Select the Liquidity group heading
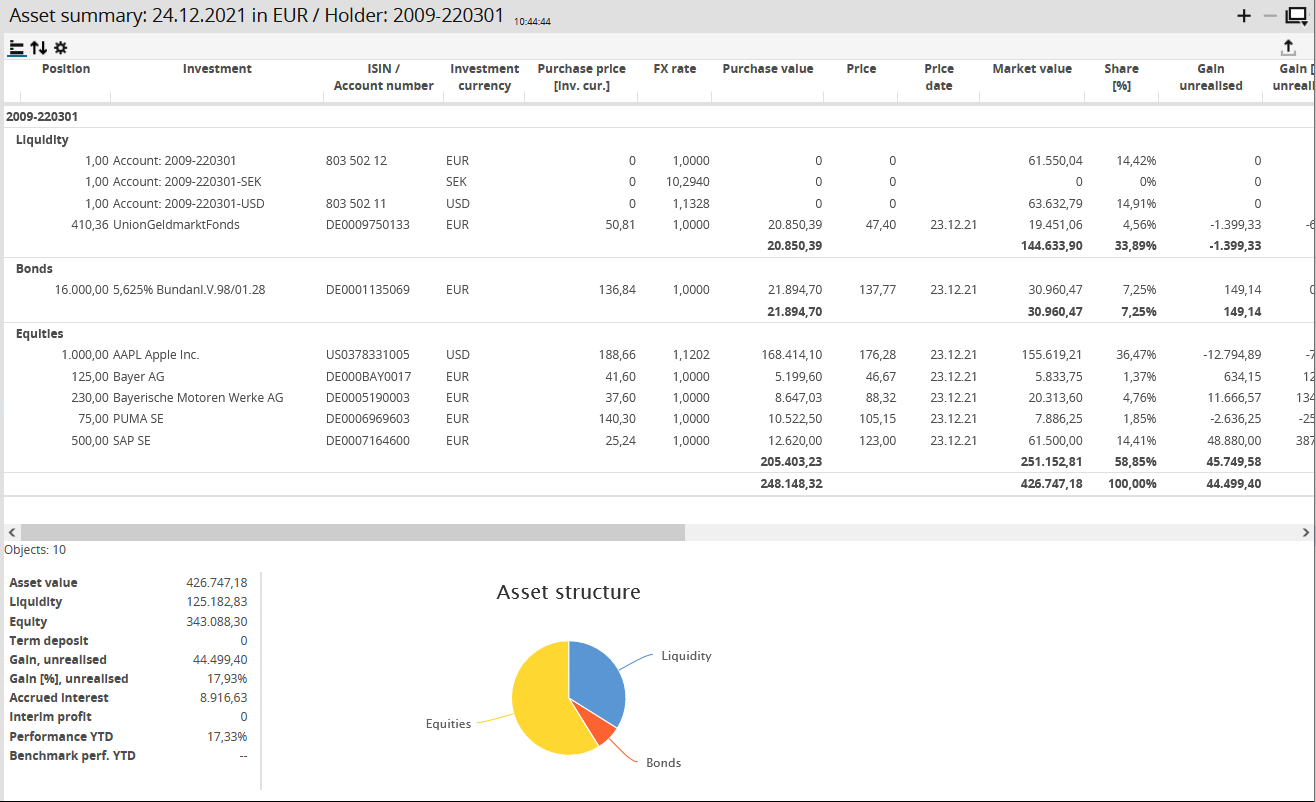This screenshot has width=1316, height=802. 42,140
